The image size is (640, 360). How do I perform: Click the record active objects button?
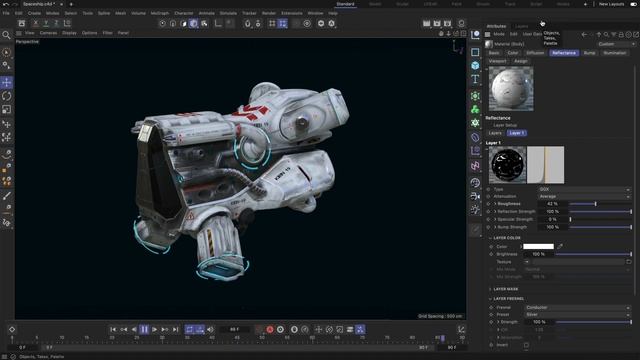point(270,329)
